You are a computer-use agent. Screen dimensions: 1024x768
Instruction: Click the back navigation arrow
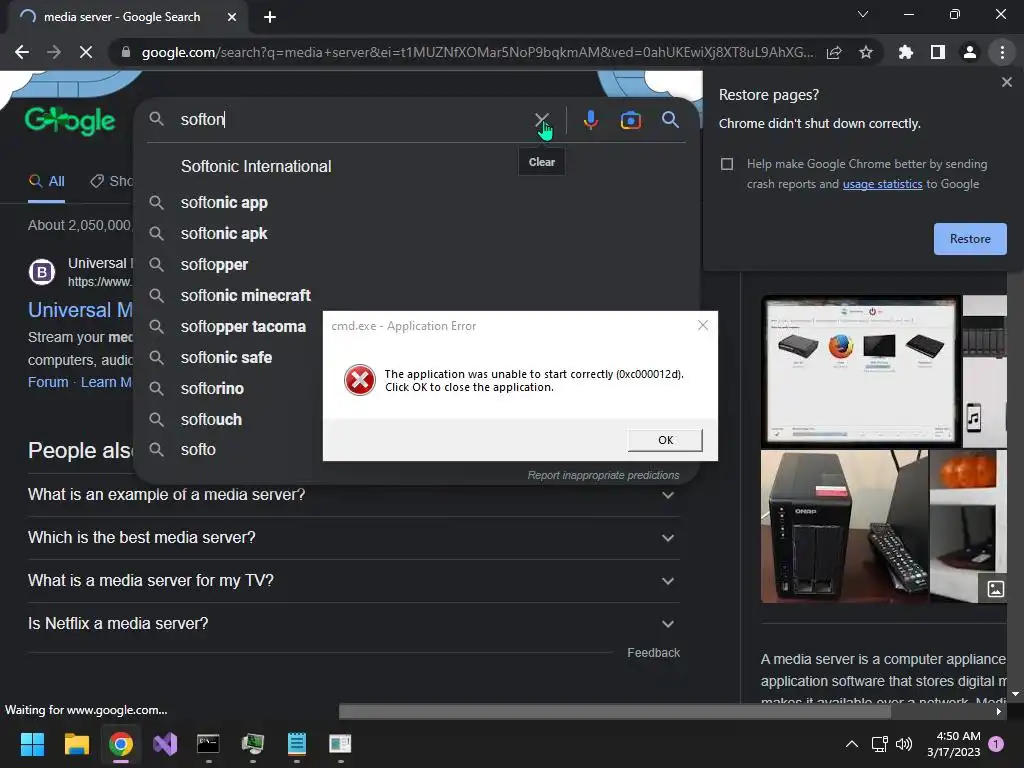[x=22, y=52]
